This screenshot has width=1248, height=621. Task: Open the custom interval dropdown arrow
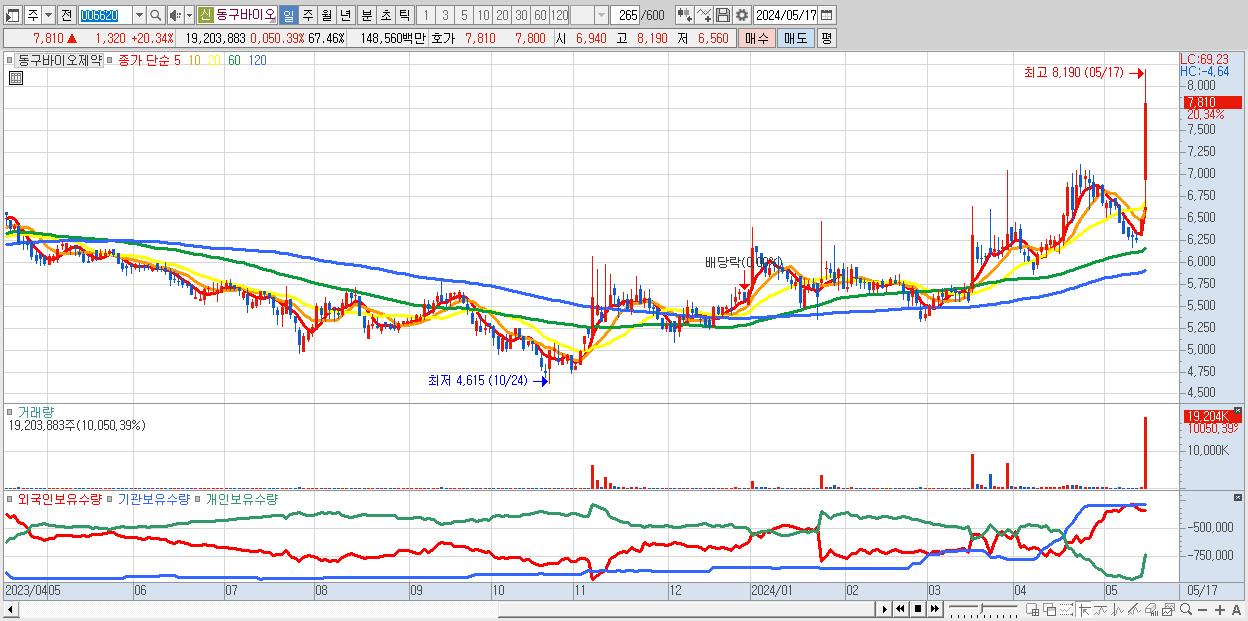(x=600, y=15)
